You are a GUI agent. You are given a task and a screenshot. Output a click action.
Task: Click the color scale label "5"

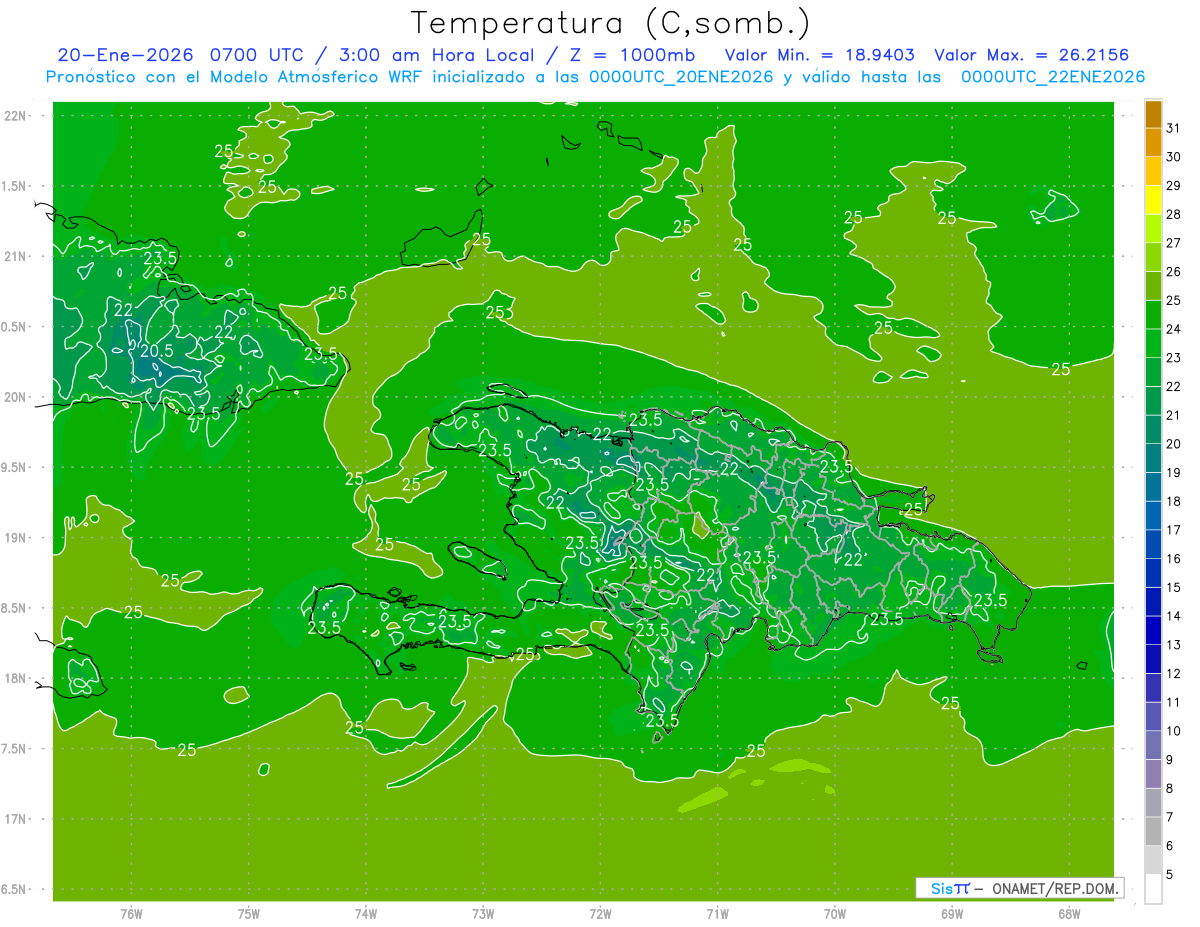coord(1170,874)
